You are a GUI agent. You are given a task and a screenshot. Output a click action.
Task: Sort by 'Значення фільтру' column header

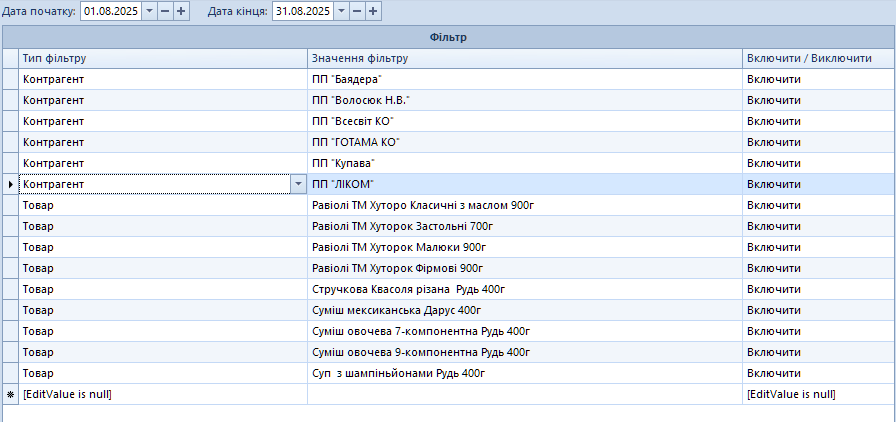click(524, 58)
